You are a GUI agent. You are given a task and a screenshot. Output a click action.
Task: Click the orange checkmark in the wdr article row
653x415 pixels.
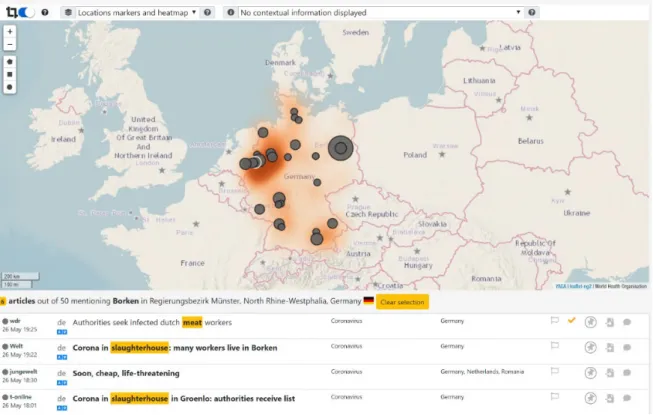[x=572, y=320]
